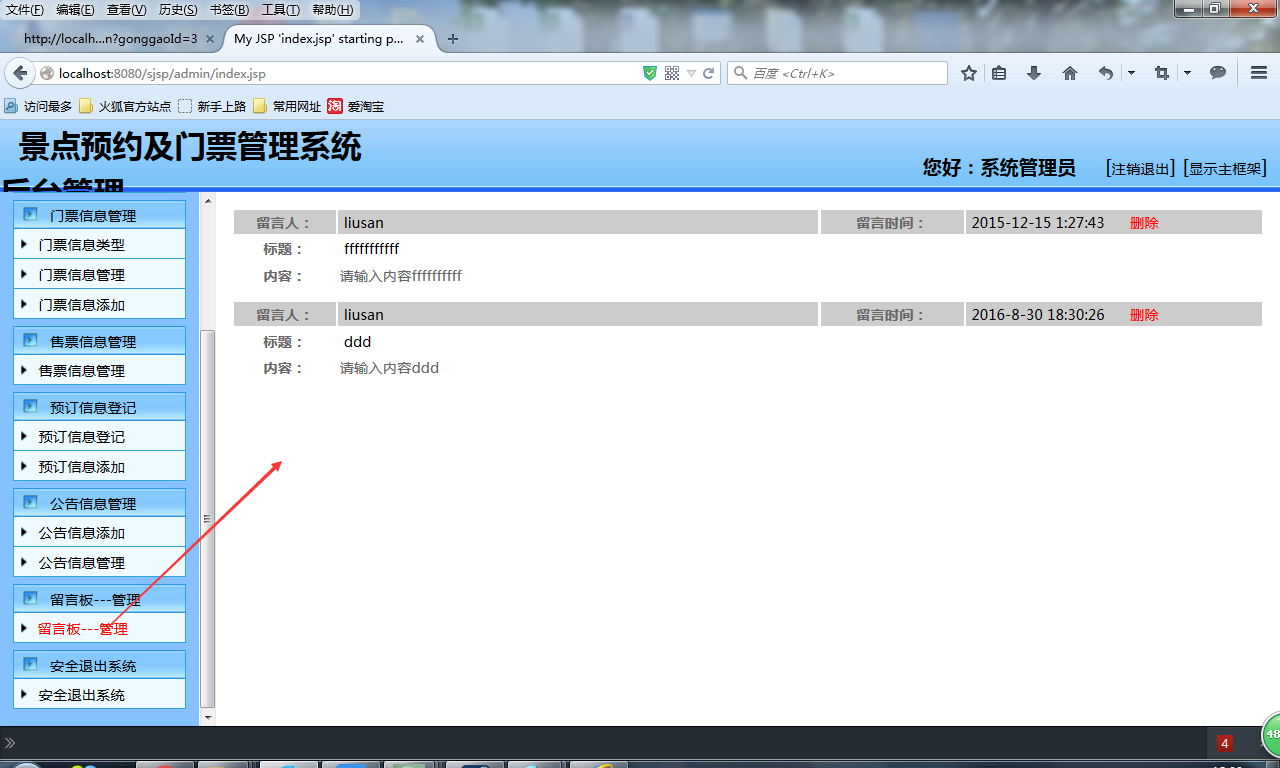Collapse the 售票信息管理 section header
Screen dimensions: 1280x768
(100, 341)
